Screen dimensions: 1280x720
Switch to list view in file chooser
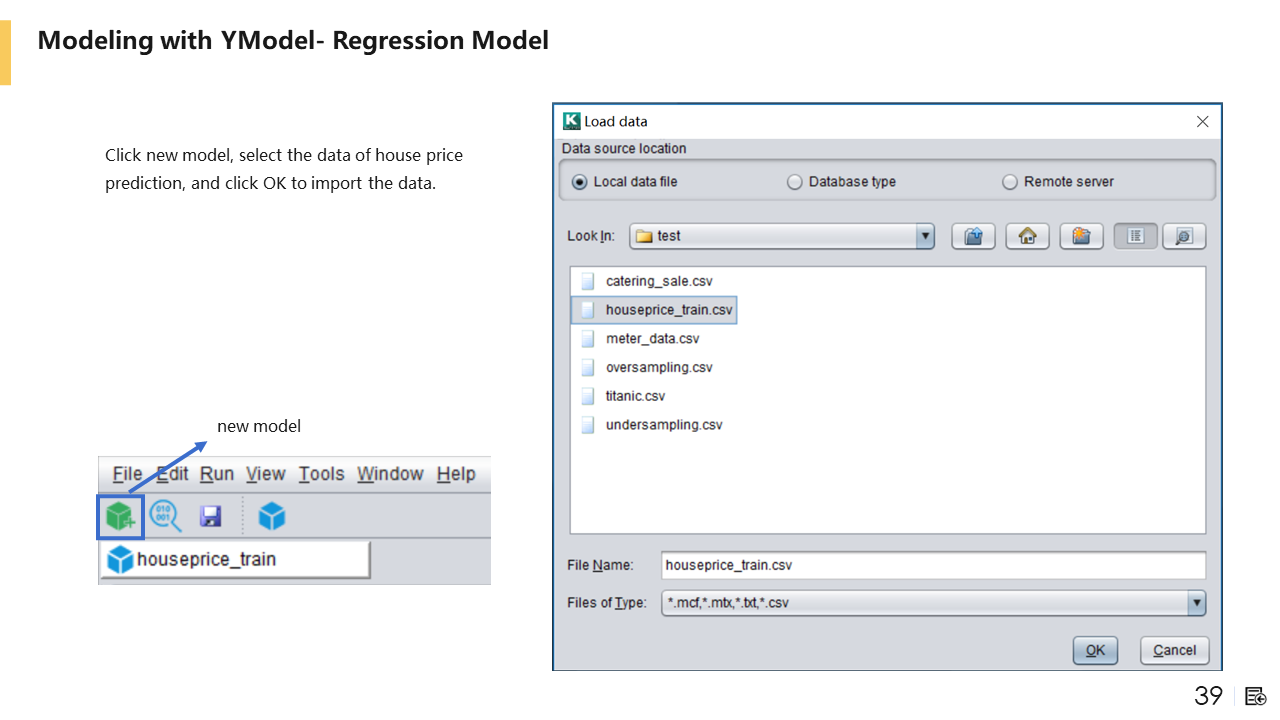(1135, 236)
